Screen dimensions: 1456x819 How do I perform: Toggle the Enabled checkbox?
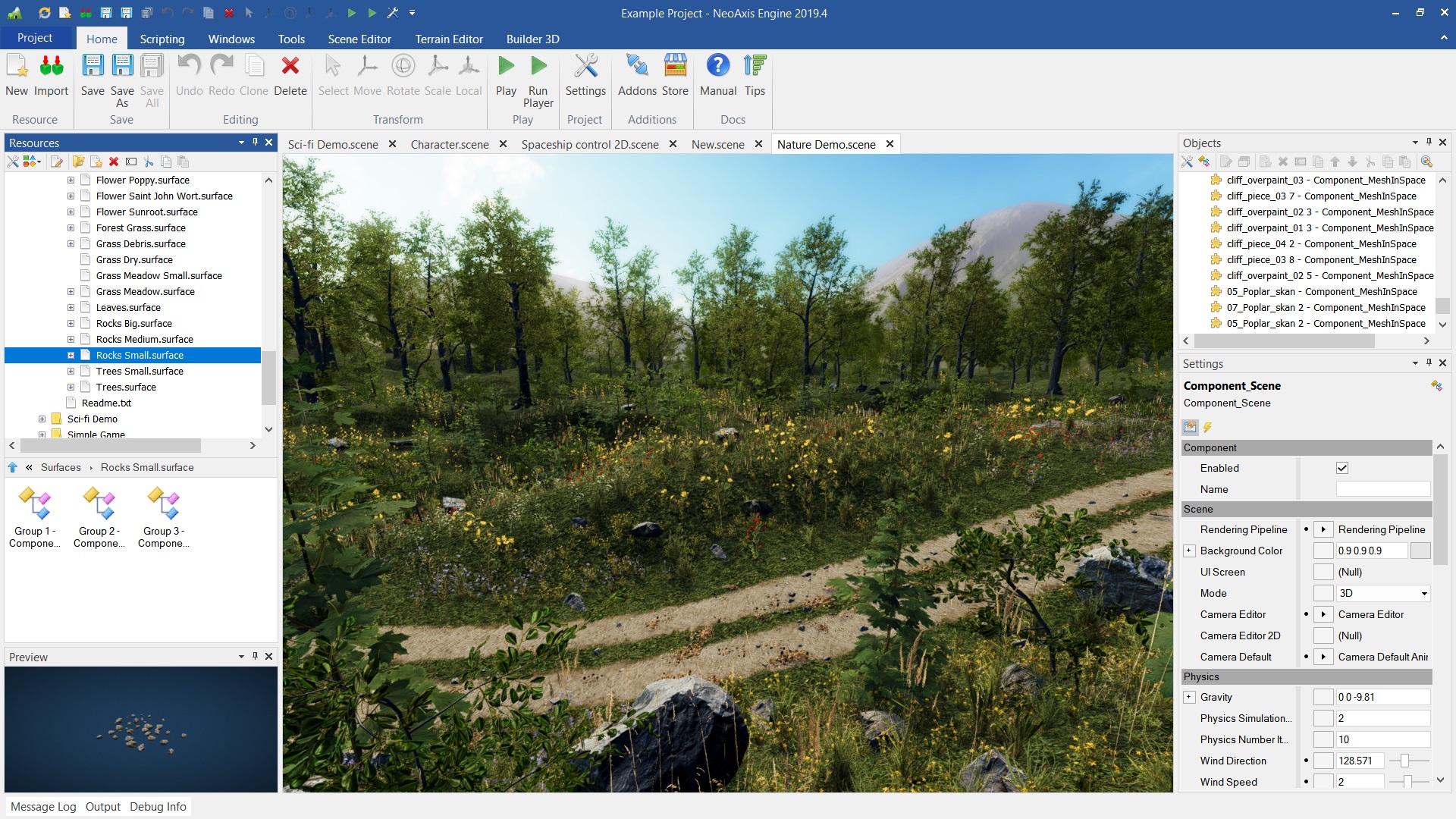(1342, 468)
